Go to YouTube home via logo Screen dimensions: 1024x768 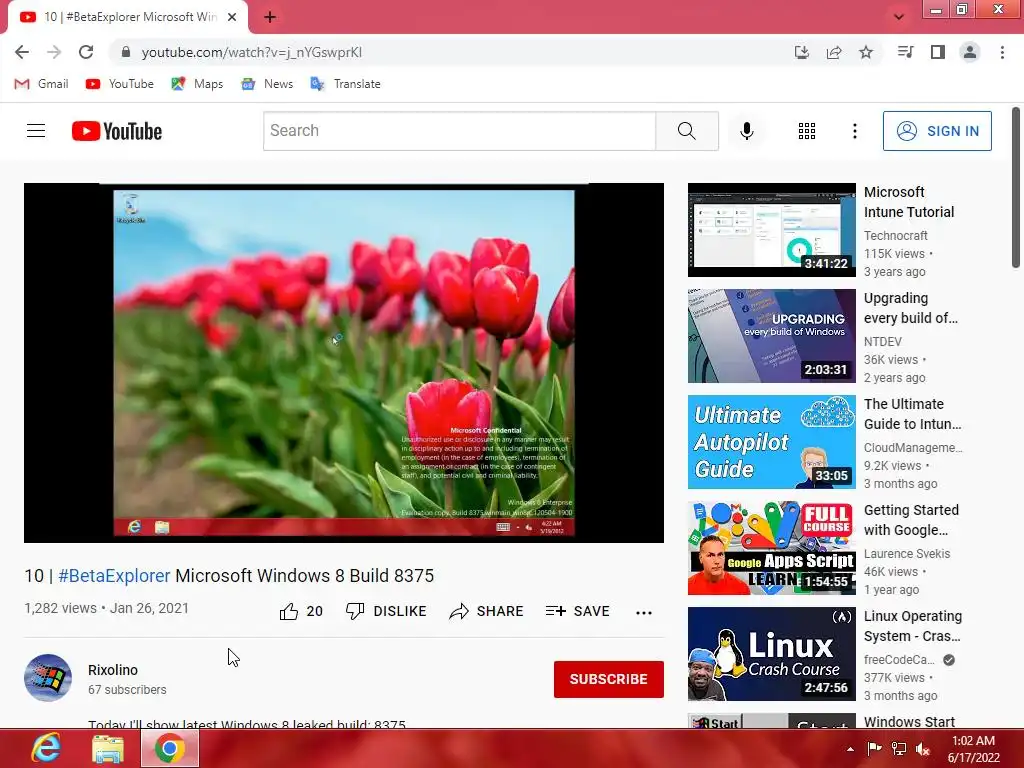click(117, 131)
